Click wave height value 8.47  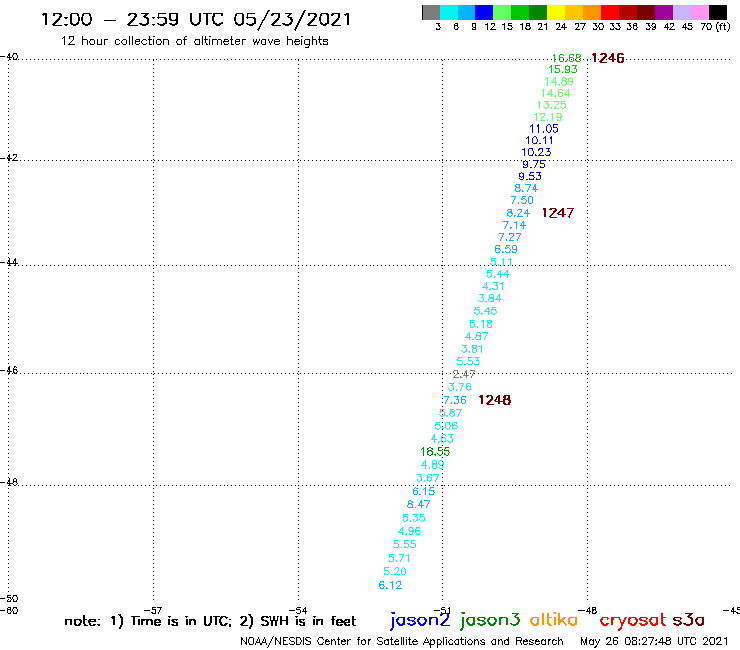pos(419,505)
